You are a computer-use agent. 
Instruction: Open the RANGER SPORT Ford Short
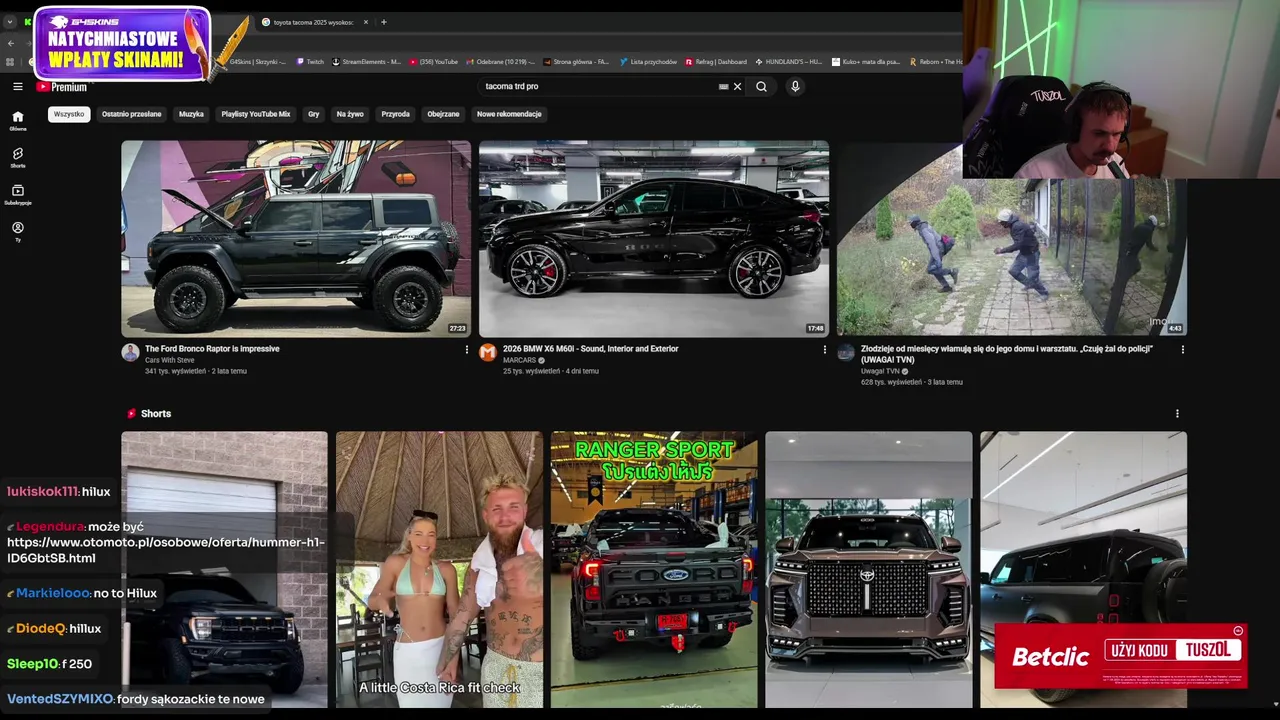pos(654,570)
